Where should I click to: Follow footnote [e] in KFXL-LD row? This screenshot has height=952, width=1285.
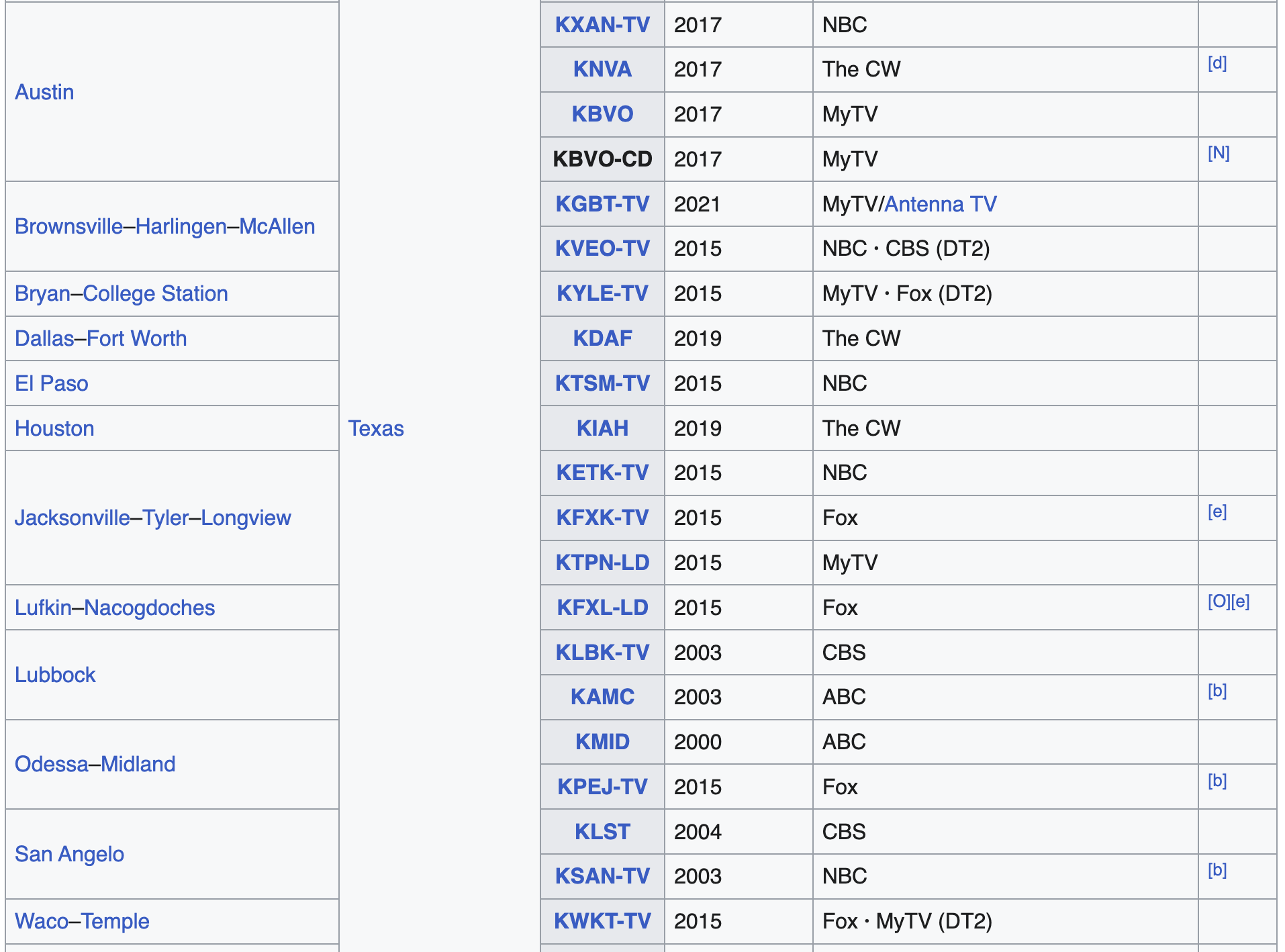pyautogui.click(x=1240, y=602)
